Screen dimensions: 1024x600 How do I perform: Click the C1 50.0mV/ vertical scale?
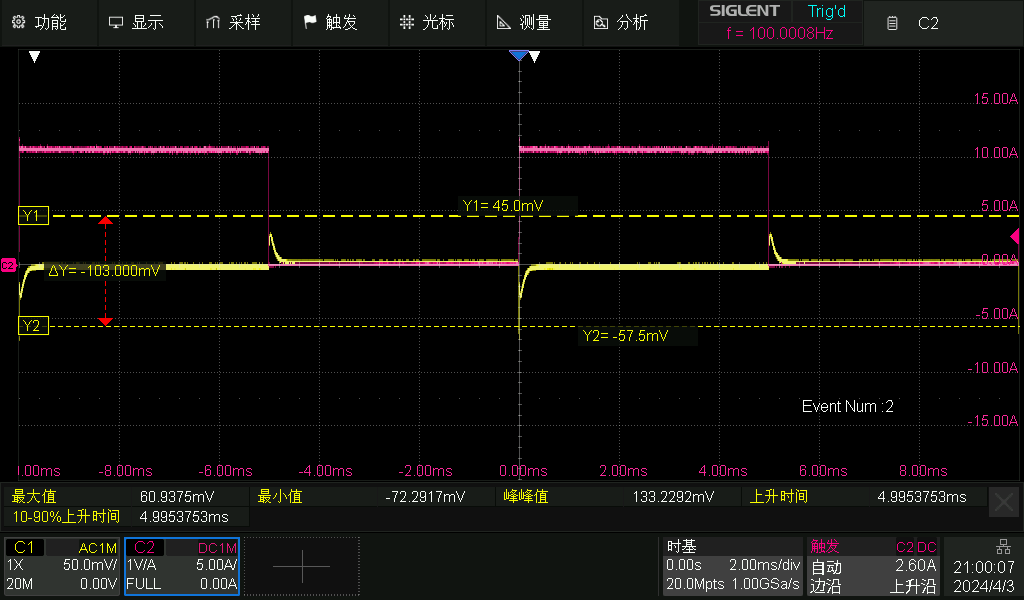90,565
